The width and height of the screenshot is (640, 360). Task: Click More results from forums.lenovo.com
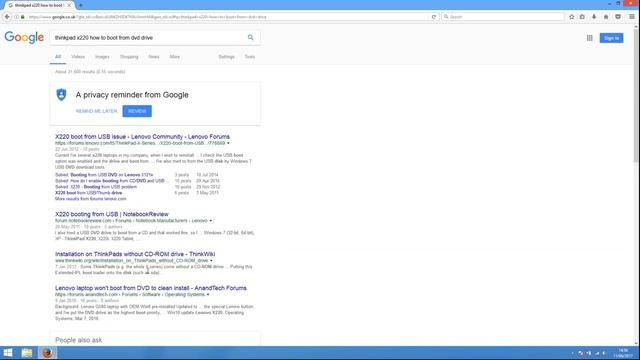91,199
